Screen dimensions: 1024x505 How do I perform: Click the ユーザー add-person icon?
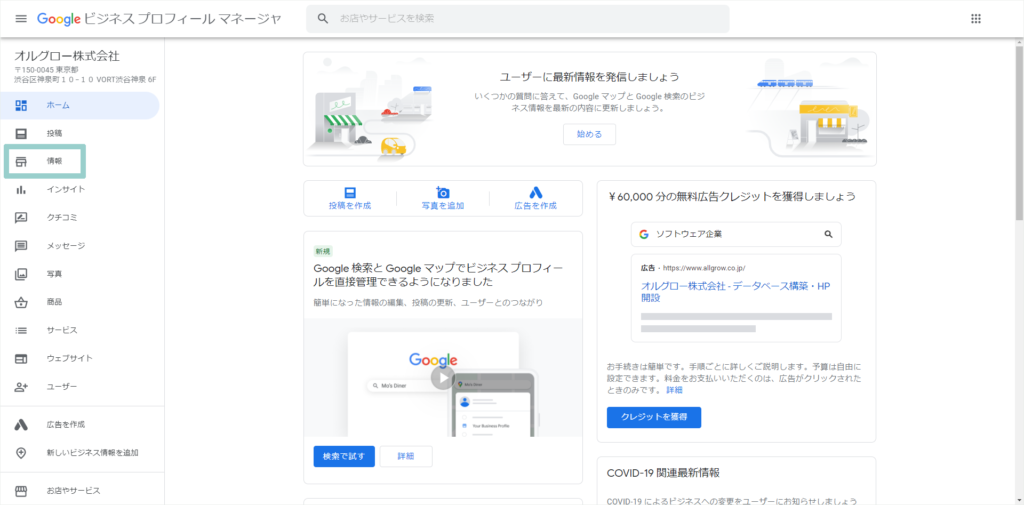pos(21,387)
